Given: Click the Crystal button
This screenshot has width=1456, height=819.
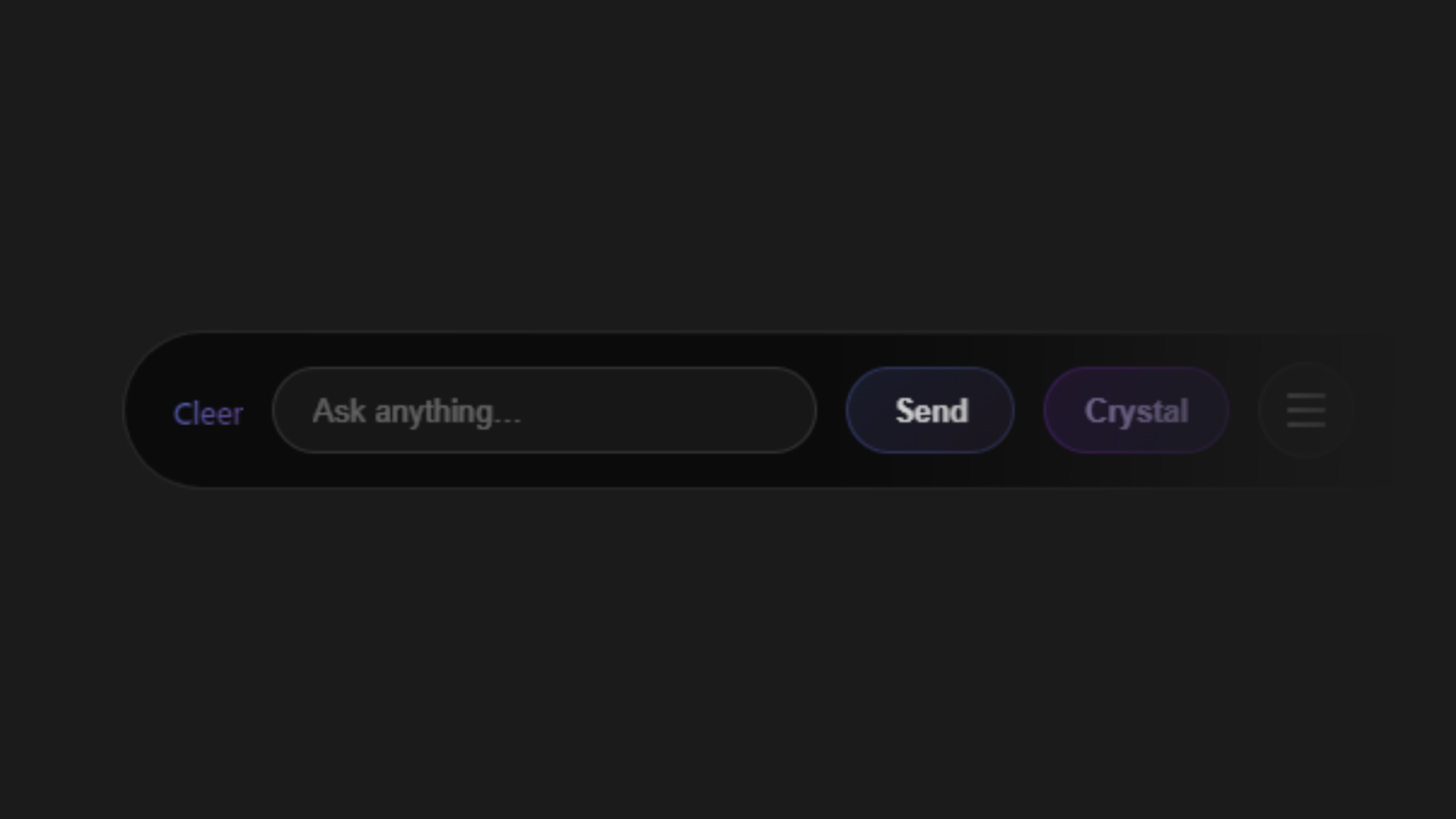Looking at the screenshot, I should click(1136, 410).
